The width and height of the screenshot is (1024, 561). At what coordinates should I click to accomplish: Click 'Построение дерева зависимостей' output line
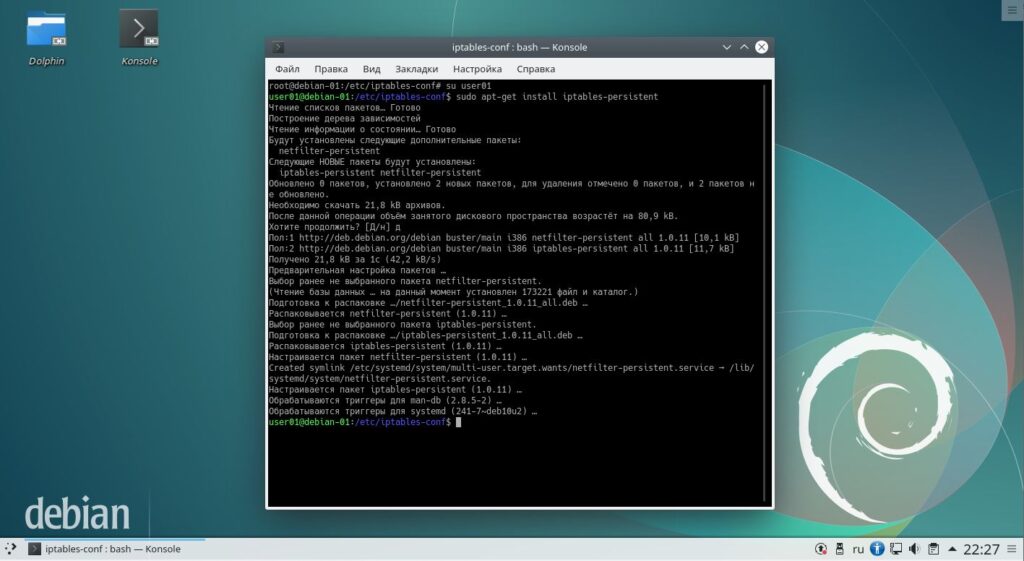(x=344, y=118)
